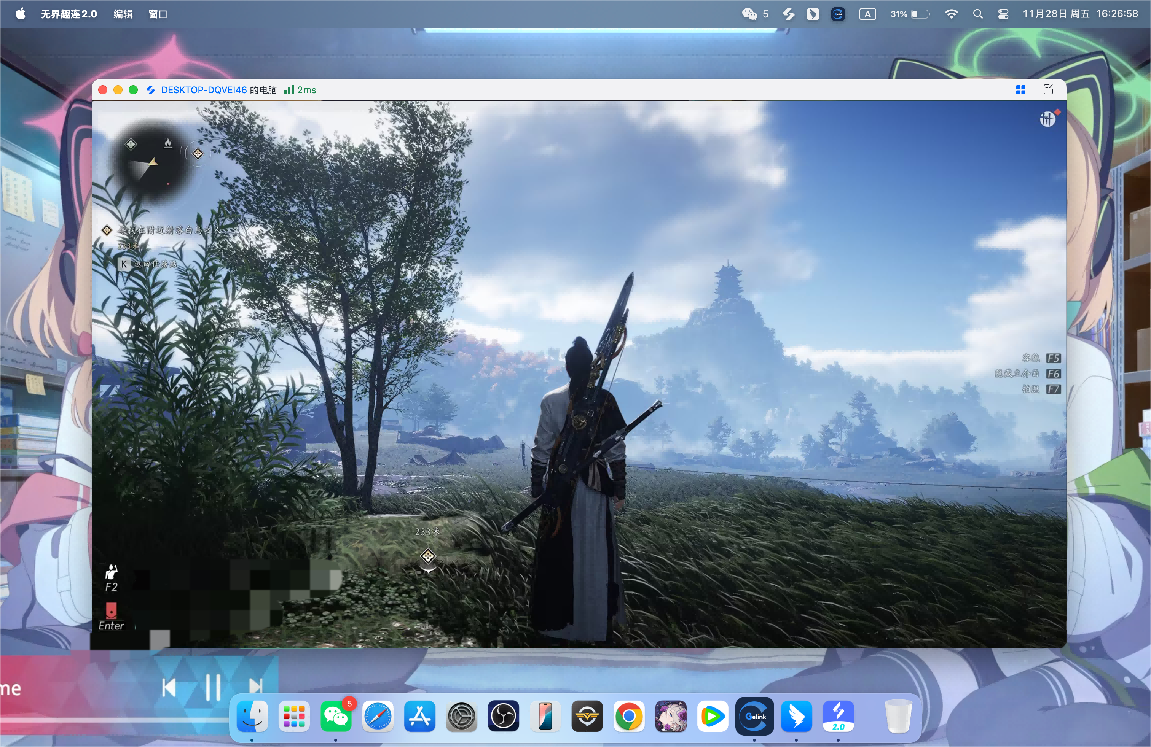Click the 2ms latency signal indicator

pos(299,89)
